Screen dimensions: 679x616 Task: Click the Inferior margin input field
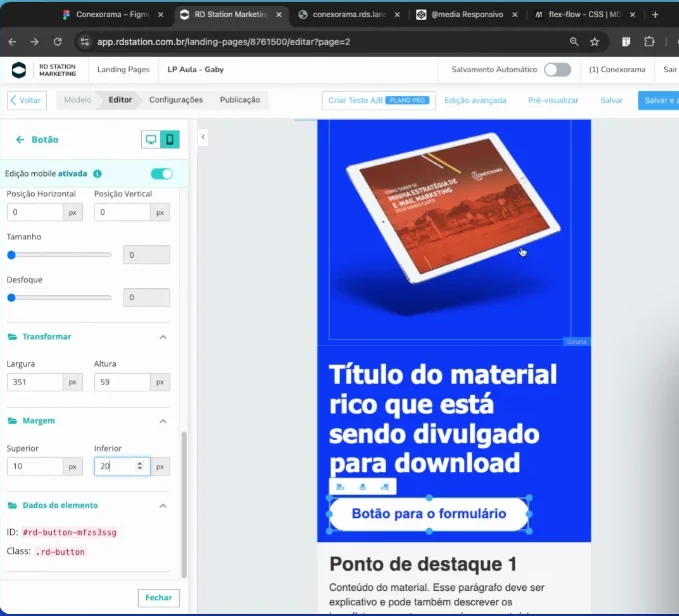(122, 466)
